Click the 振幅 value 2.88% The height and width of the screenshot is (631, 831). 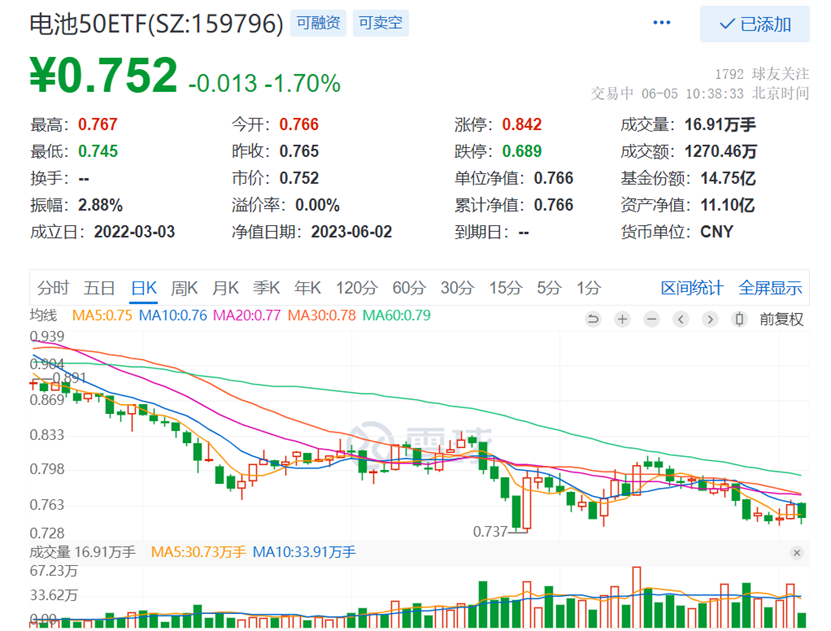100,205
